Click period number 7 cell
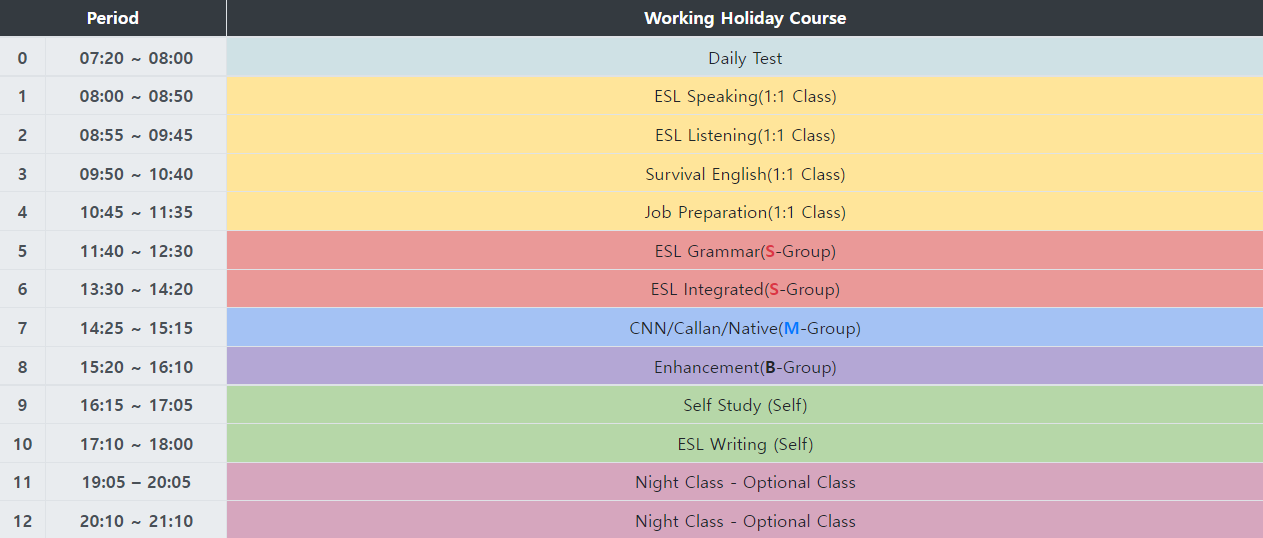1263x538 pixels. [x=22, y=328]
